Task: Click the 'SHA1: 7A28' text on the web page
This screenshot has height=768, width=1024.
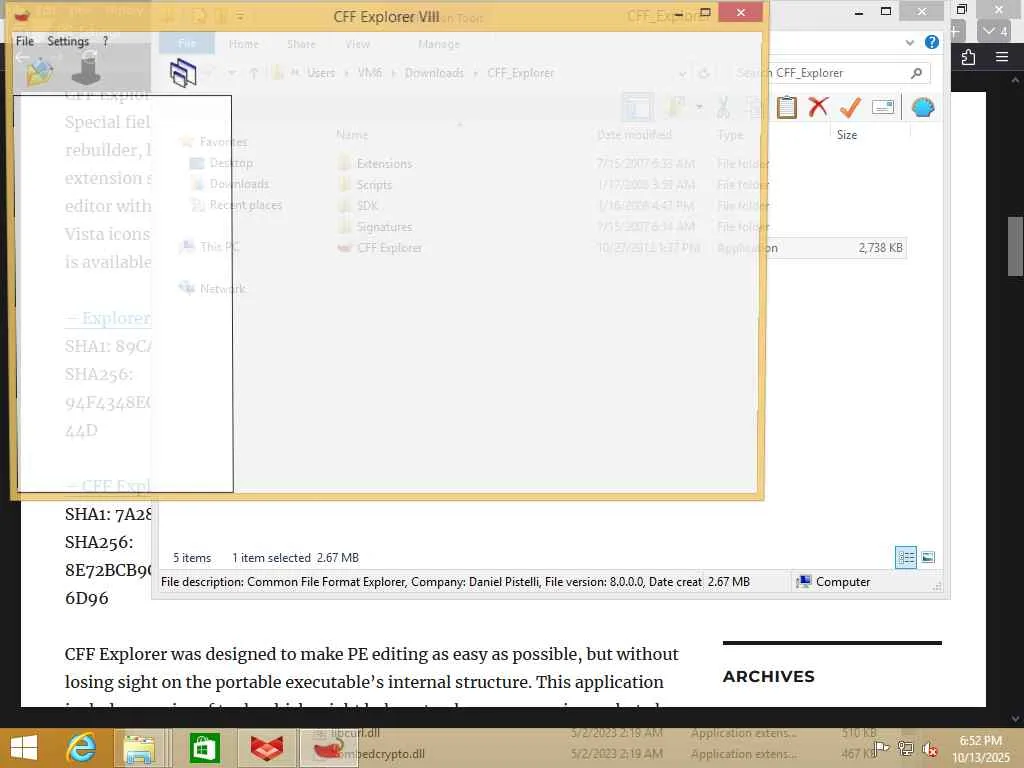Action: coord(108,514)
